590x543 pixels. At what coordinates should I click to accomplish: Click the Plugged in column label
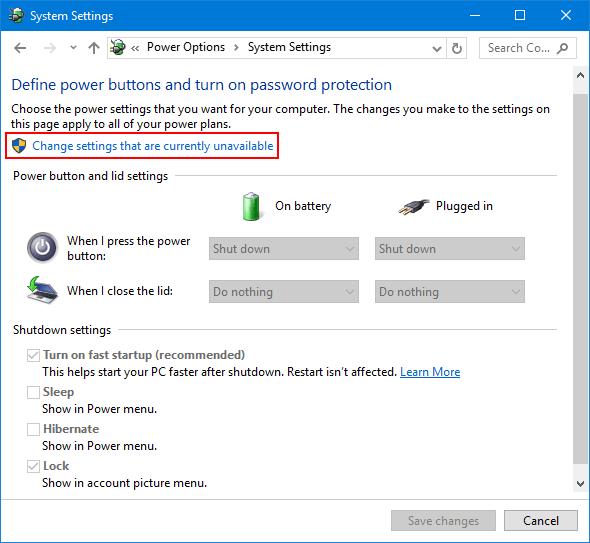[x=464, y=206]
